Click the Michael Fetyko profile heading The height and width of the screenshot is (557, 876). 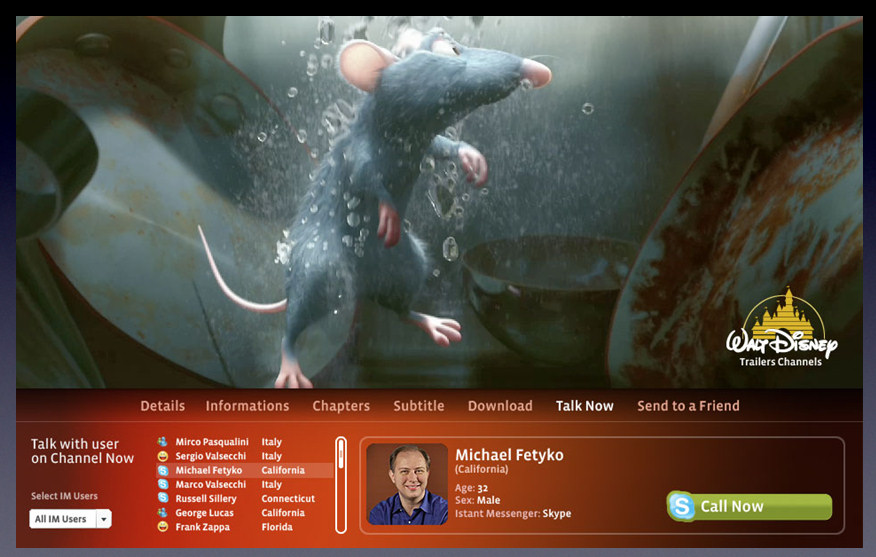[509, 455]
